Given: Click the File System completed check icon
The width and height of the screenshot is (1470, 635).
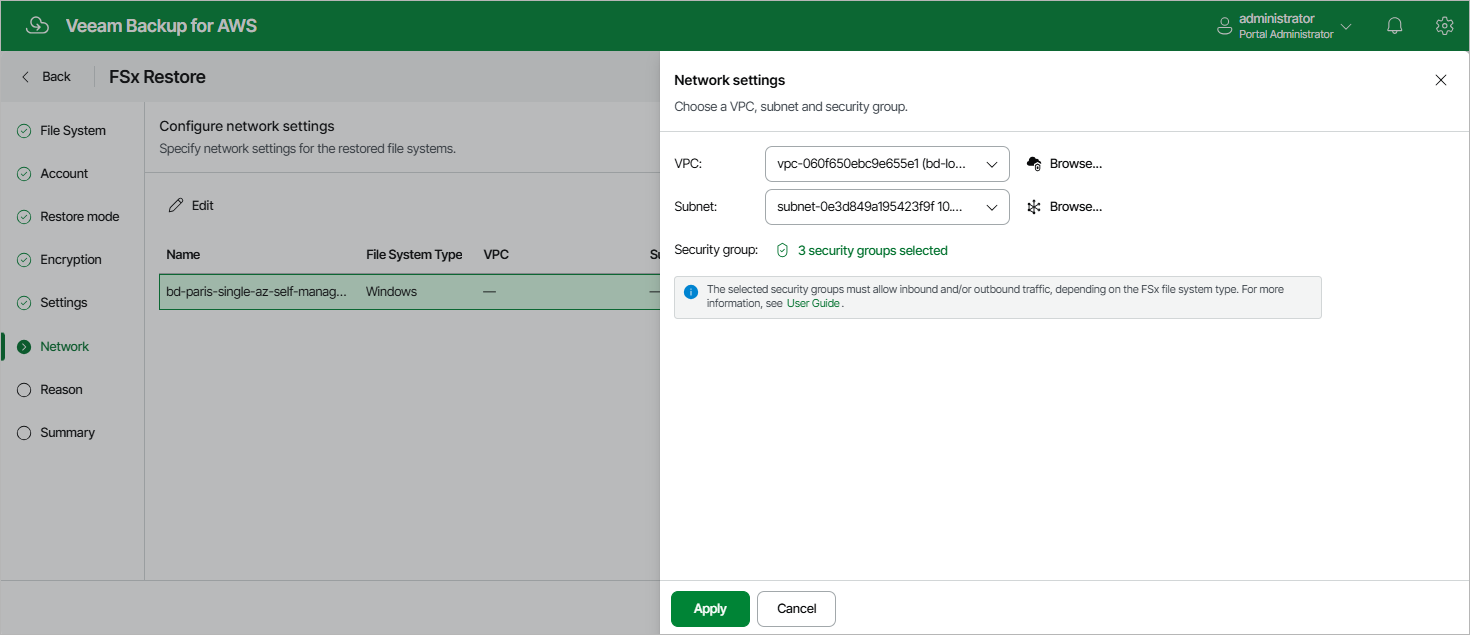Looking at the screenshot, I should [x=24, y=131].
